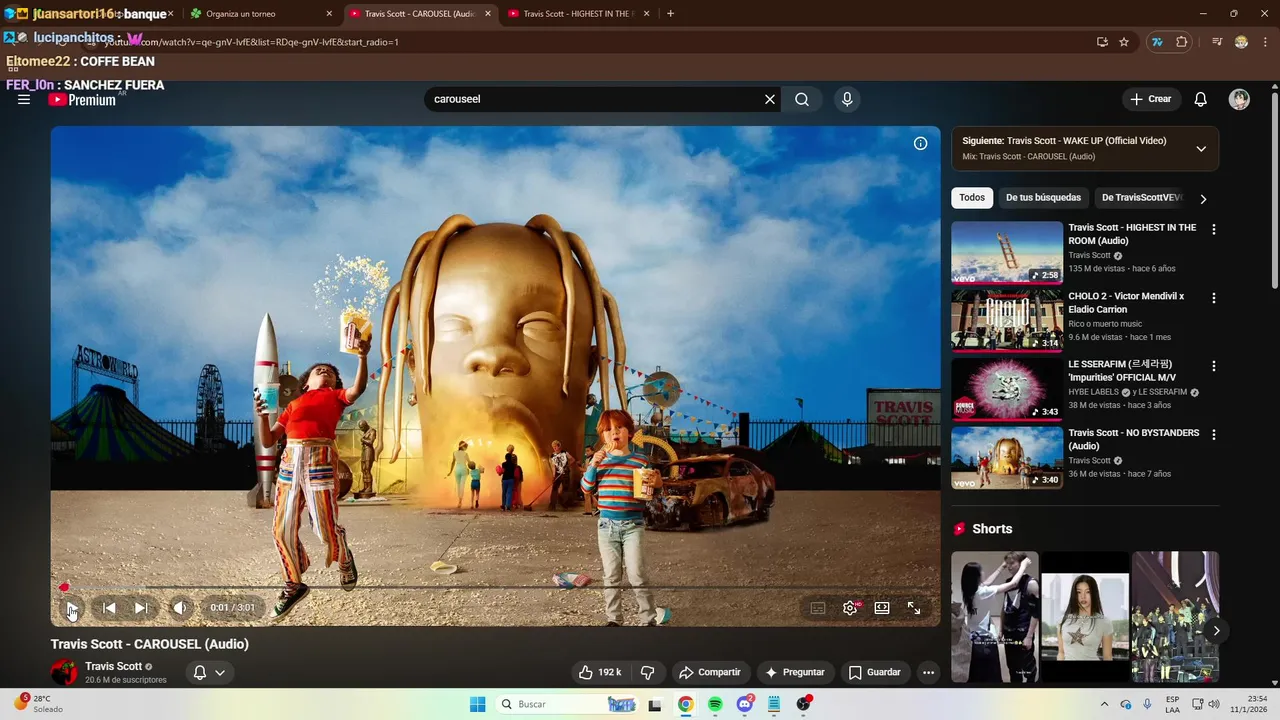
Task: Open the YouTube account avatar menu
Action: point(1239,99)
